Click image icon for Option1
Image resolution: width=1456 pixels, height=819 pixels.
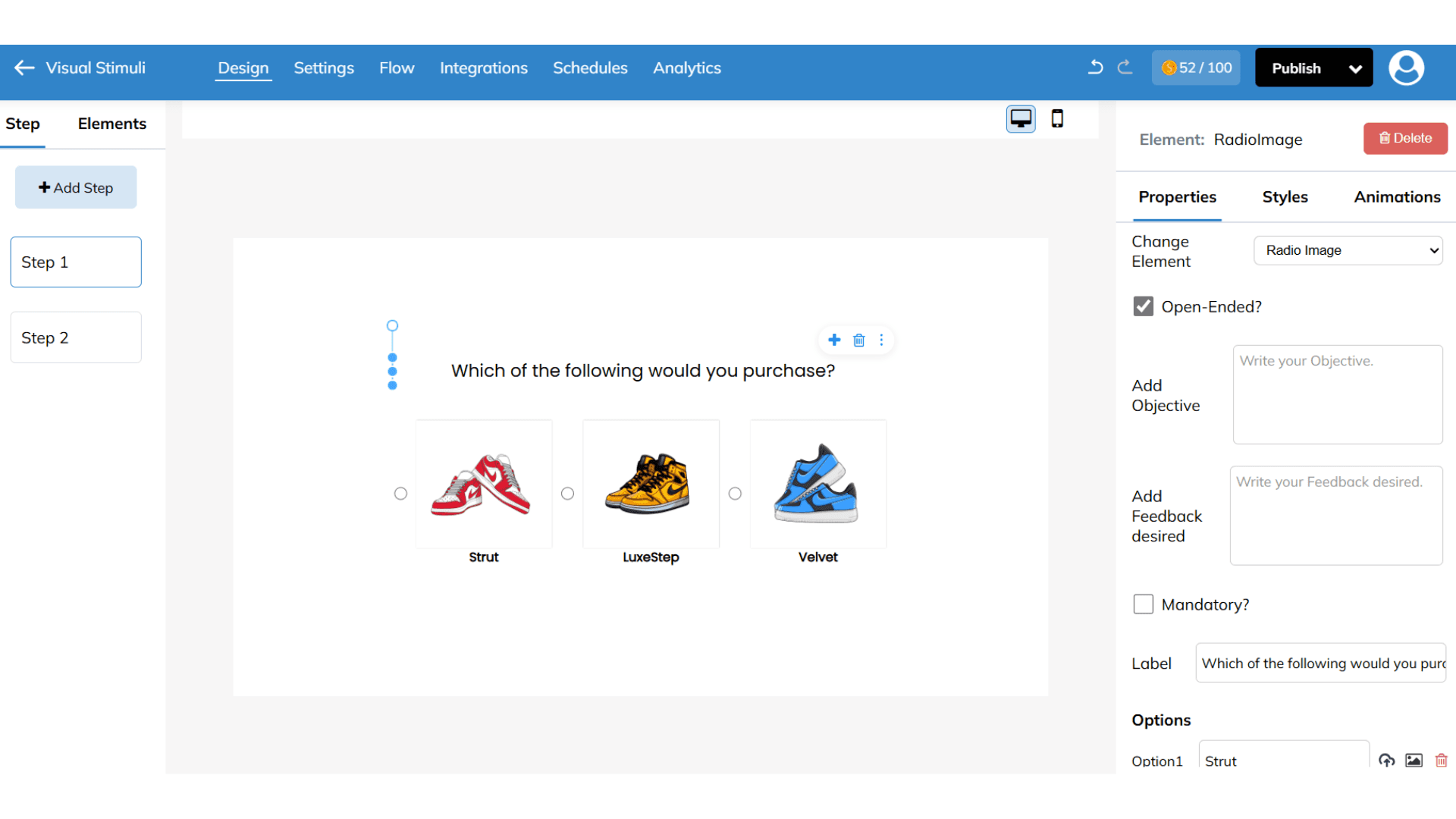click(1414, 760)
